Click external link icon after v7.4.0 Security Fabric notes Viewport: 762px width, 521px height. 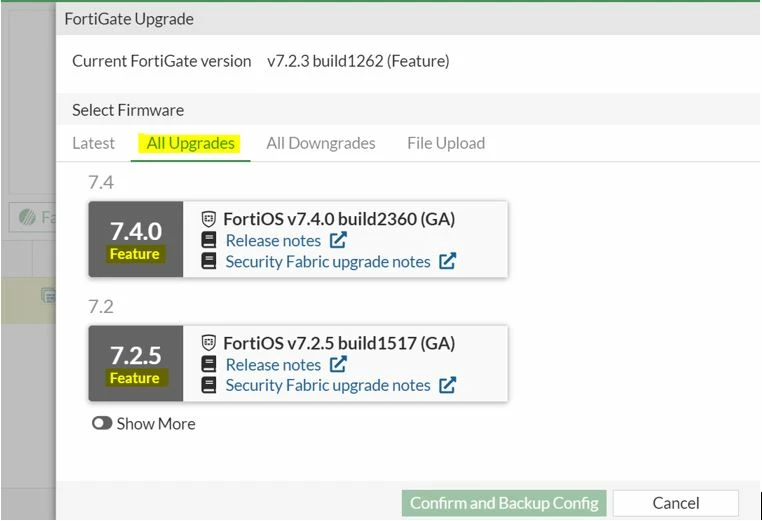click(448, 261)
